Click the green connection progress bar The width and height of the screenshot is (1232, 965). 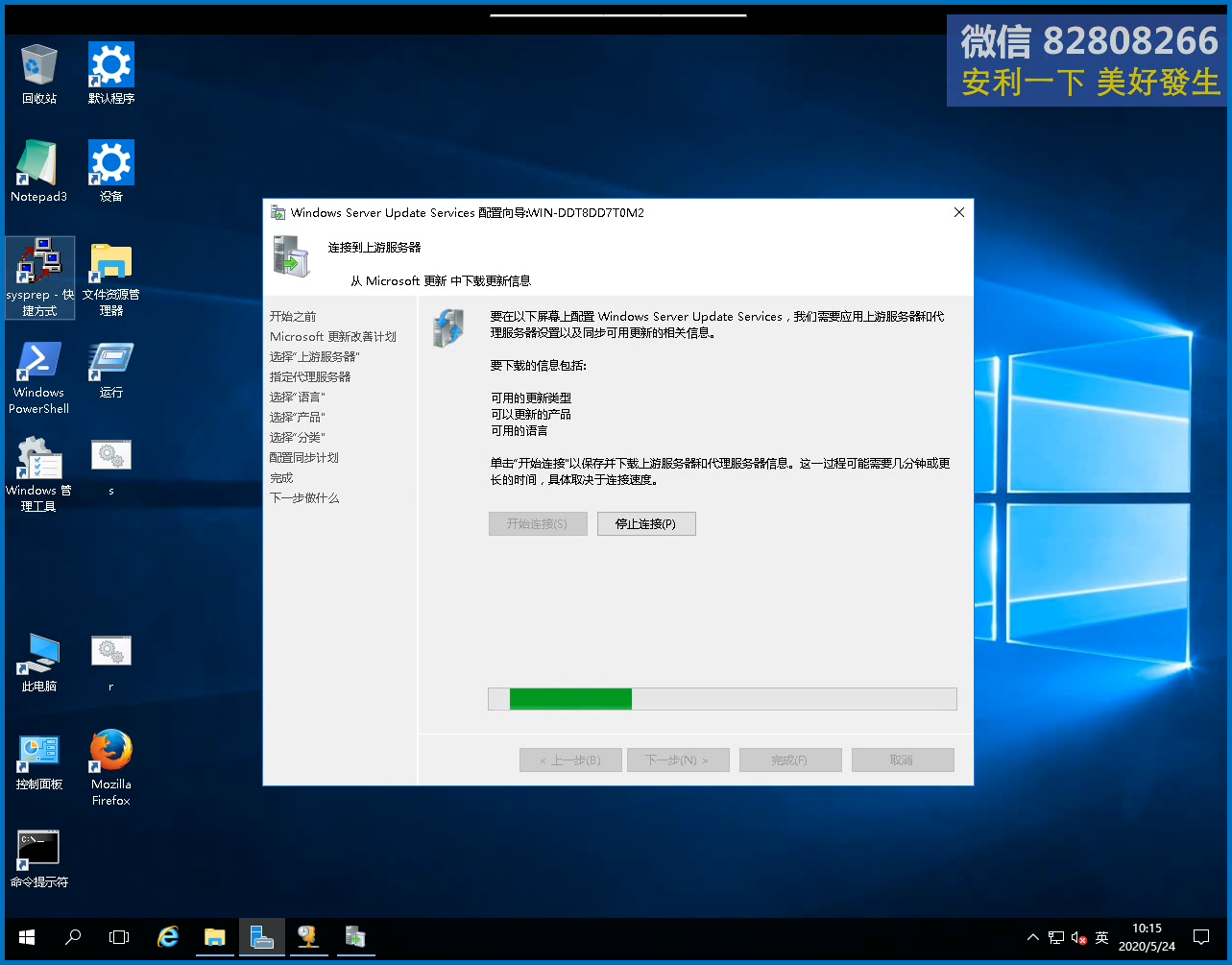[723, 699]
